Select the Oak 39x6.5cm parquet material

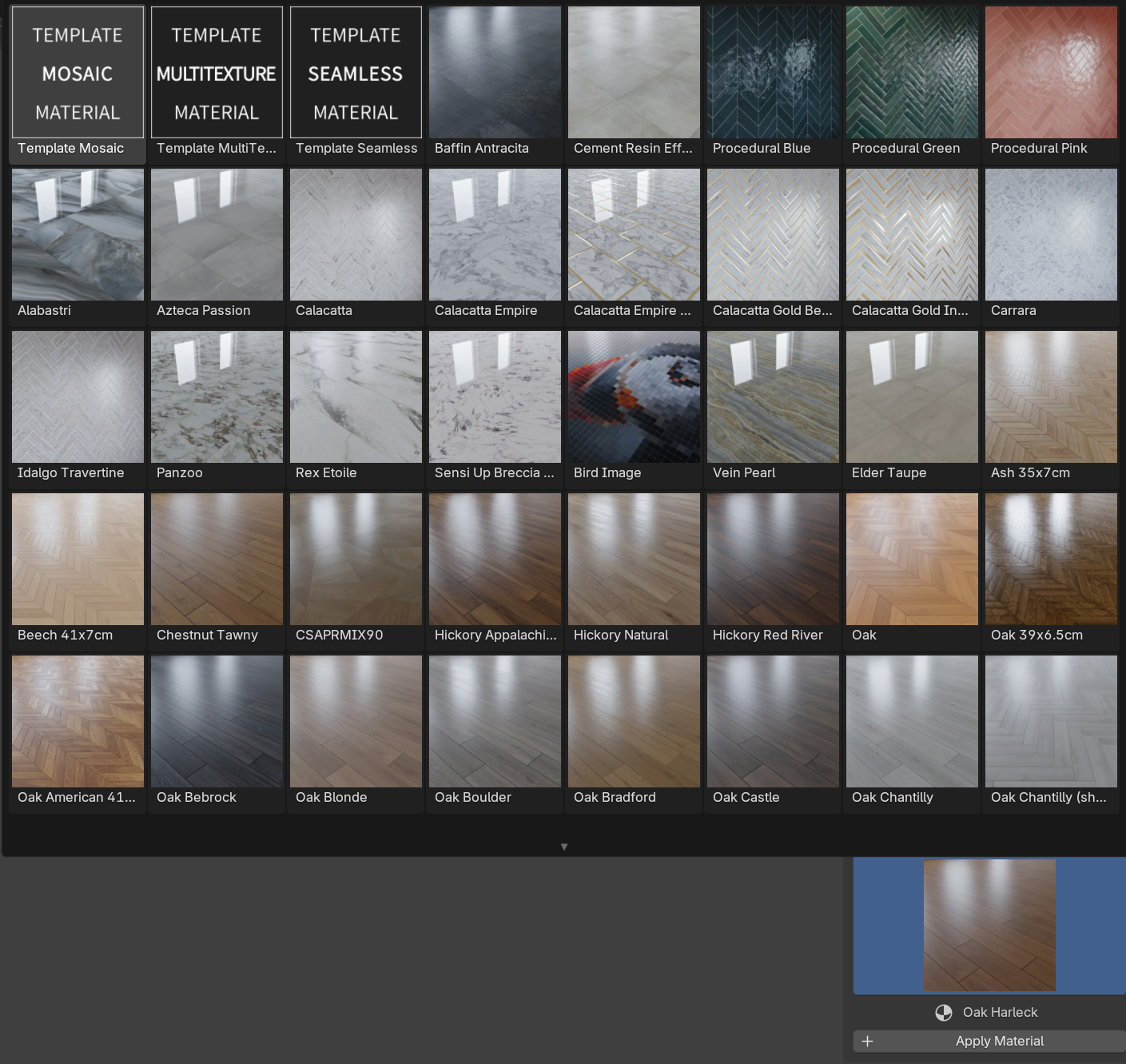coord(1051,560)
